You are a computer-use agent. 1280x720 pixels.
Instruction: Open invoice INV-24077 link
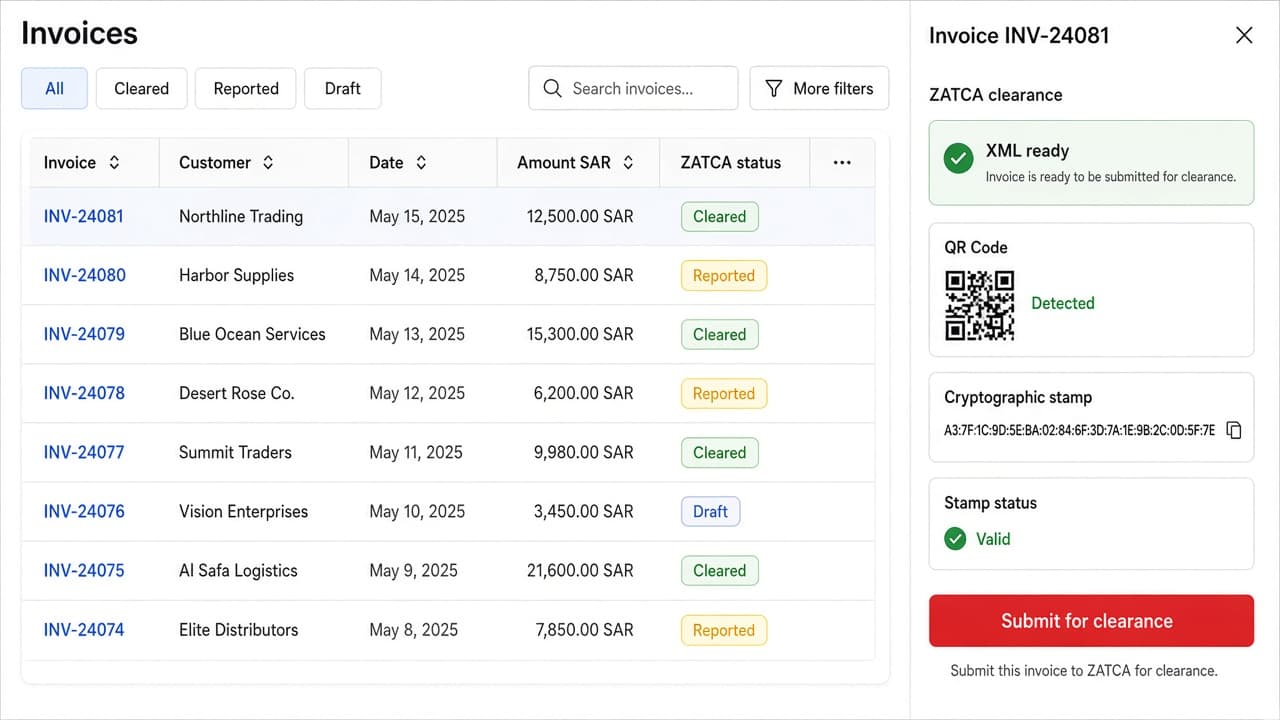coord(84,452)
